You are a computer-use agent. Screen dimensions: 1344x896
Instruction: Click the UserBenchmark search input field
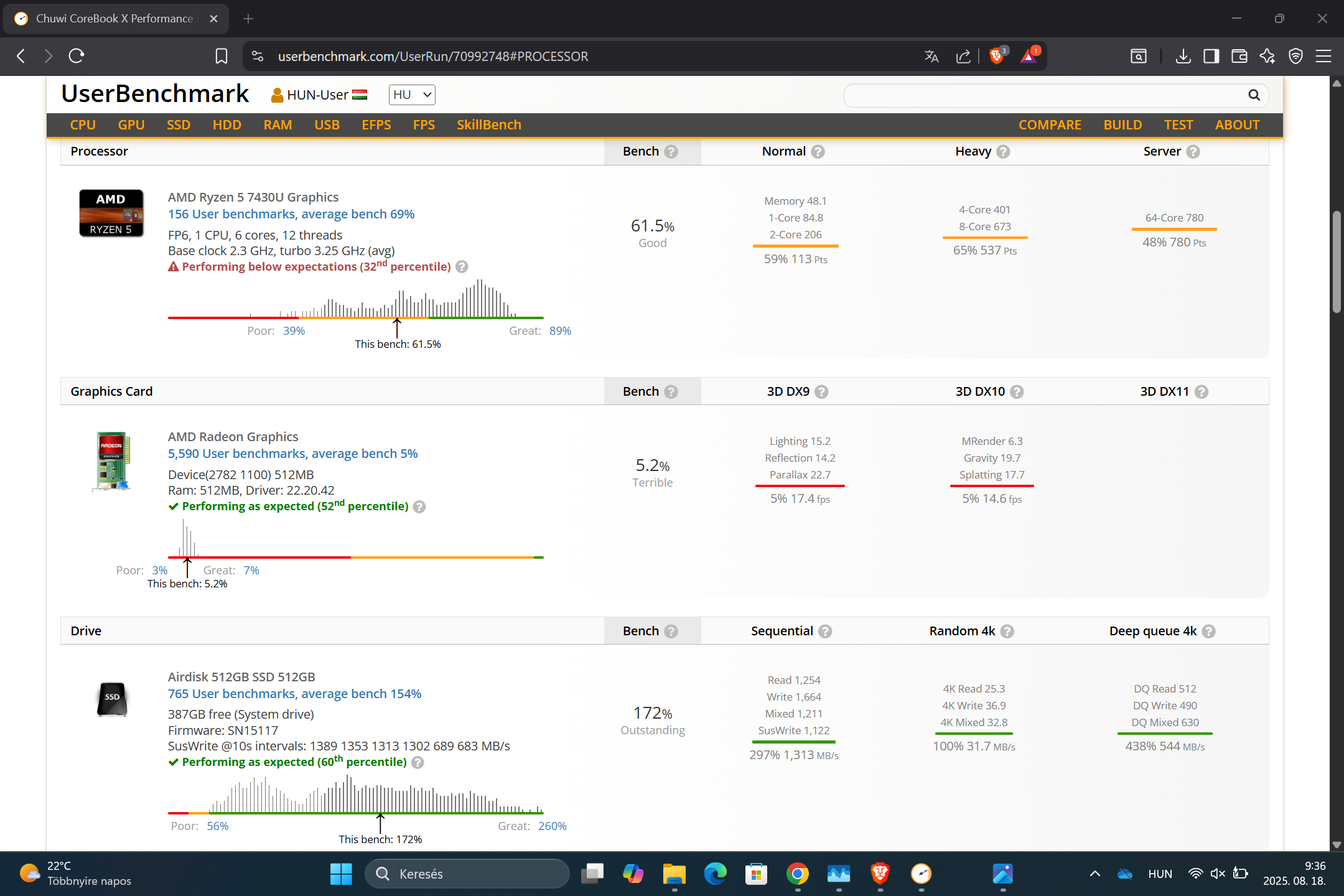tap(1045, 95)
